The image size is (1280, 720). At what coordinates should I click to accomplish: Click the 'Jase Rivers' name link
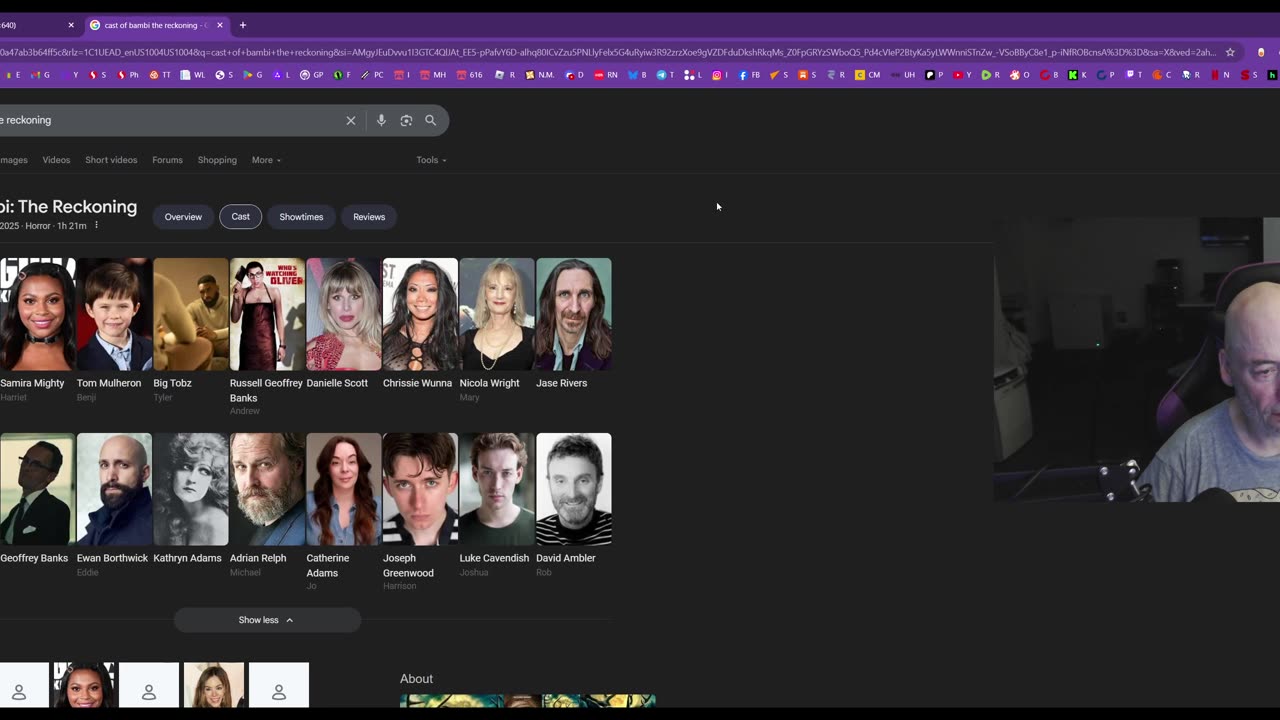(561, 383)
